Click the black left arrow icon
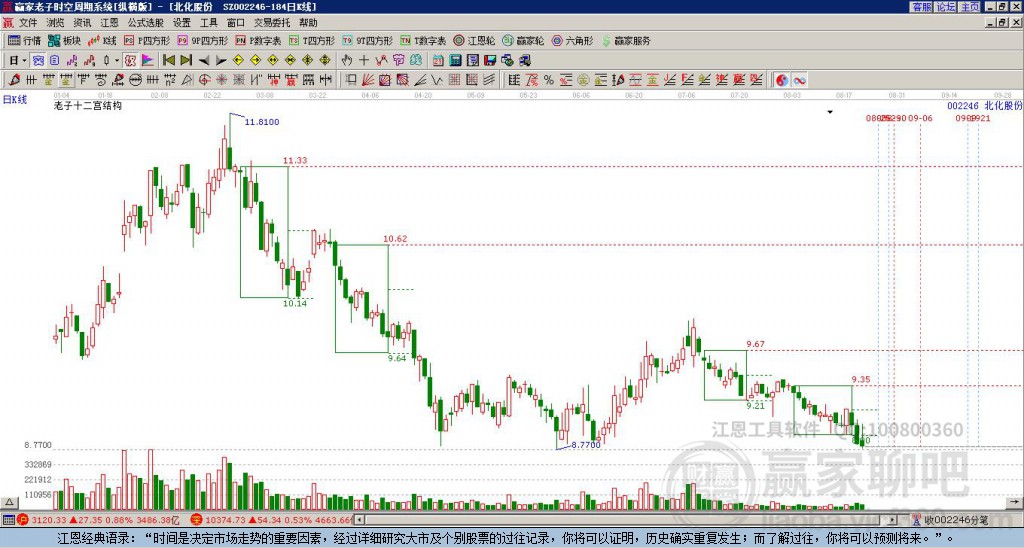 coord(204,61)
